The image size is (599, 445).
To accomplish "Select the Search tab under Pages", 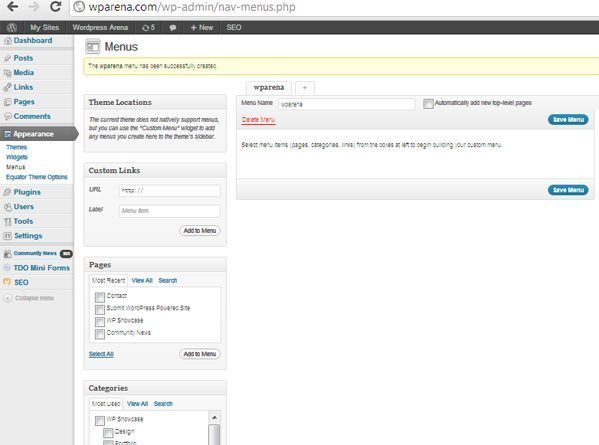I will pos(168,280).
